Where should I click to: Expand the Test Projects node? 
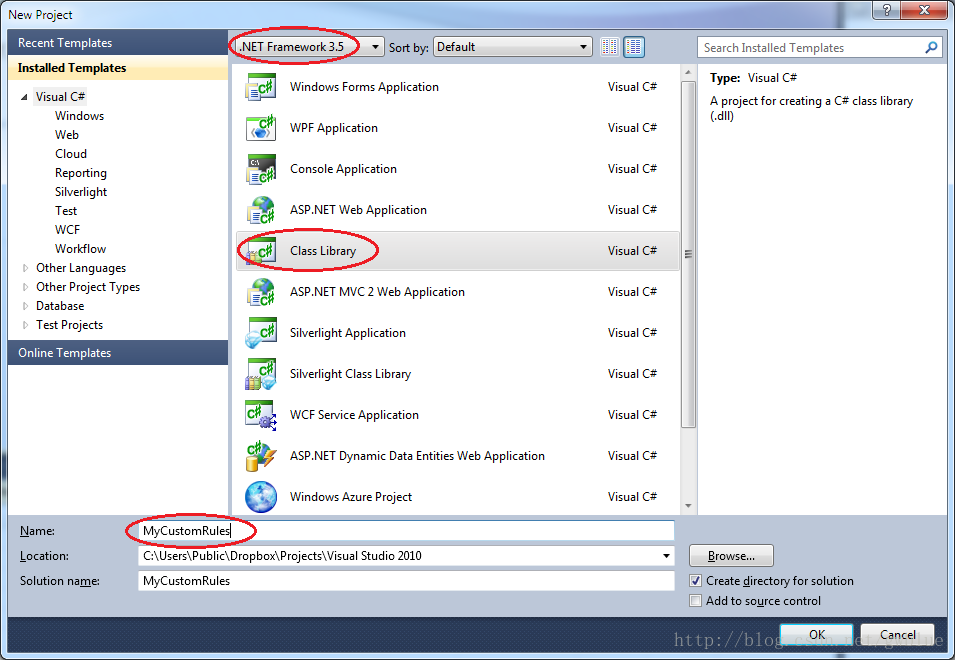point(25,325)
